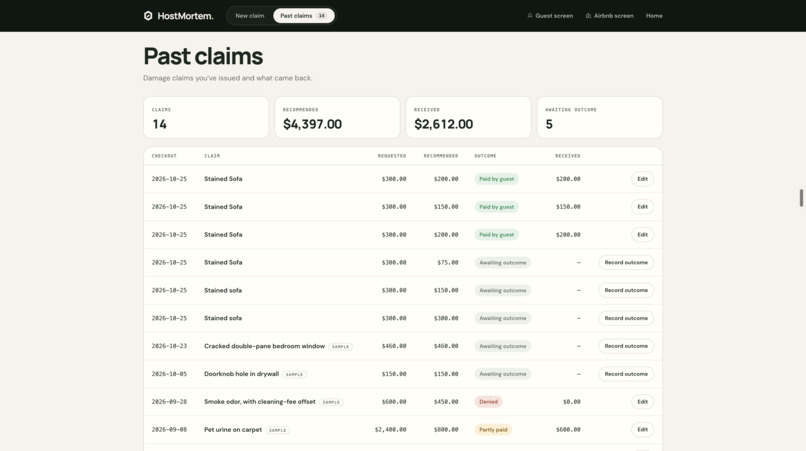Viewport: 806px width, 451px height.
Task: Click the $0.00 received amount
Action: [x=572, y=402]
